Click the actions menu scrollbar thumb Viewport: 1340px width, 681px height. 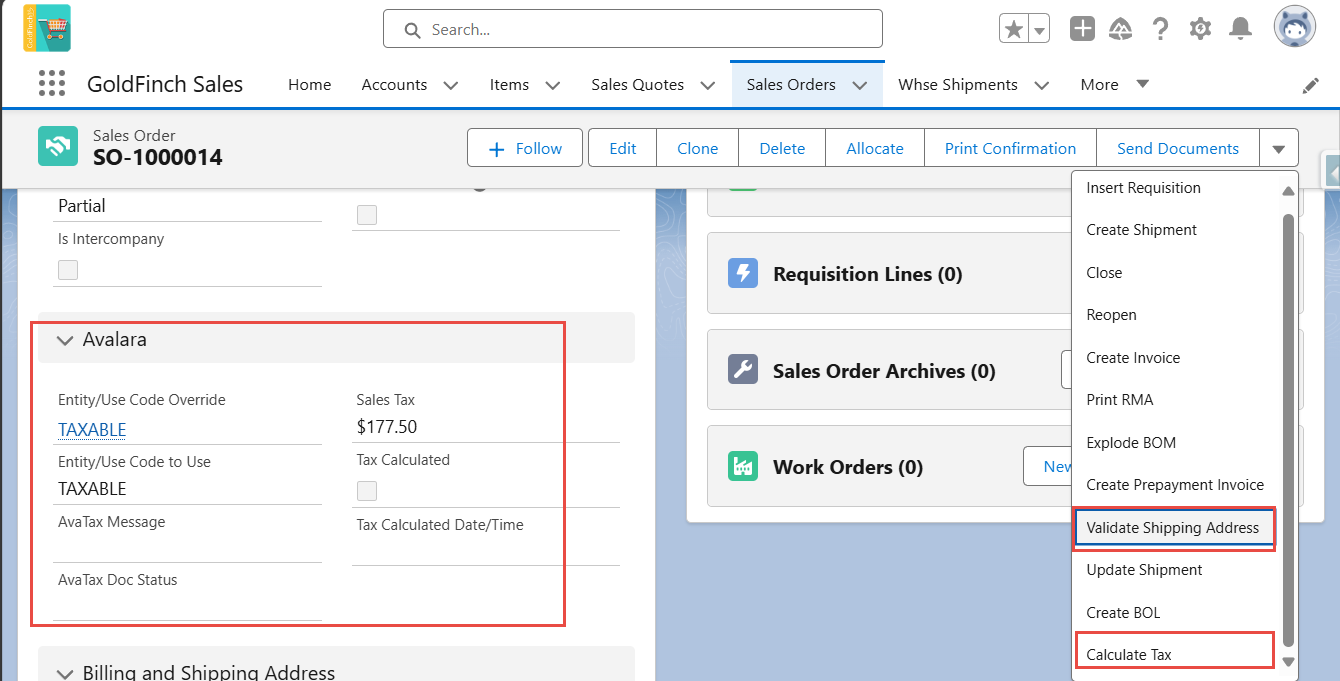click(x=1288, y=429)
